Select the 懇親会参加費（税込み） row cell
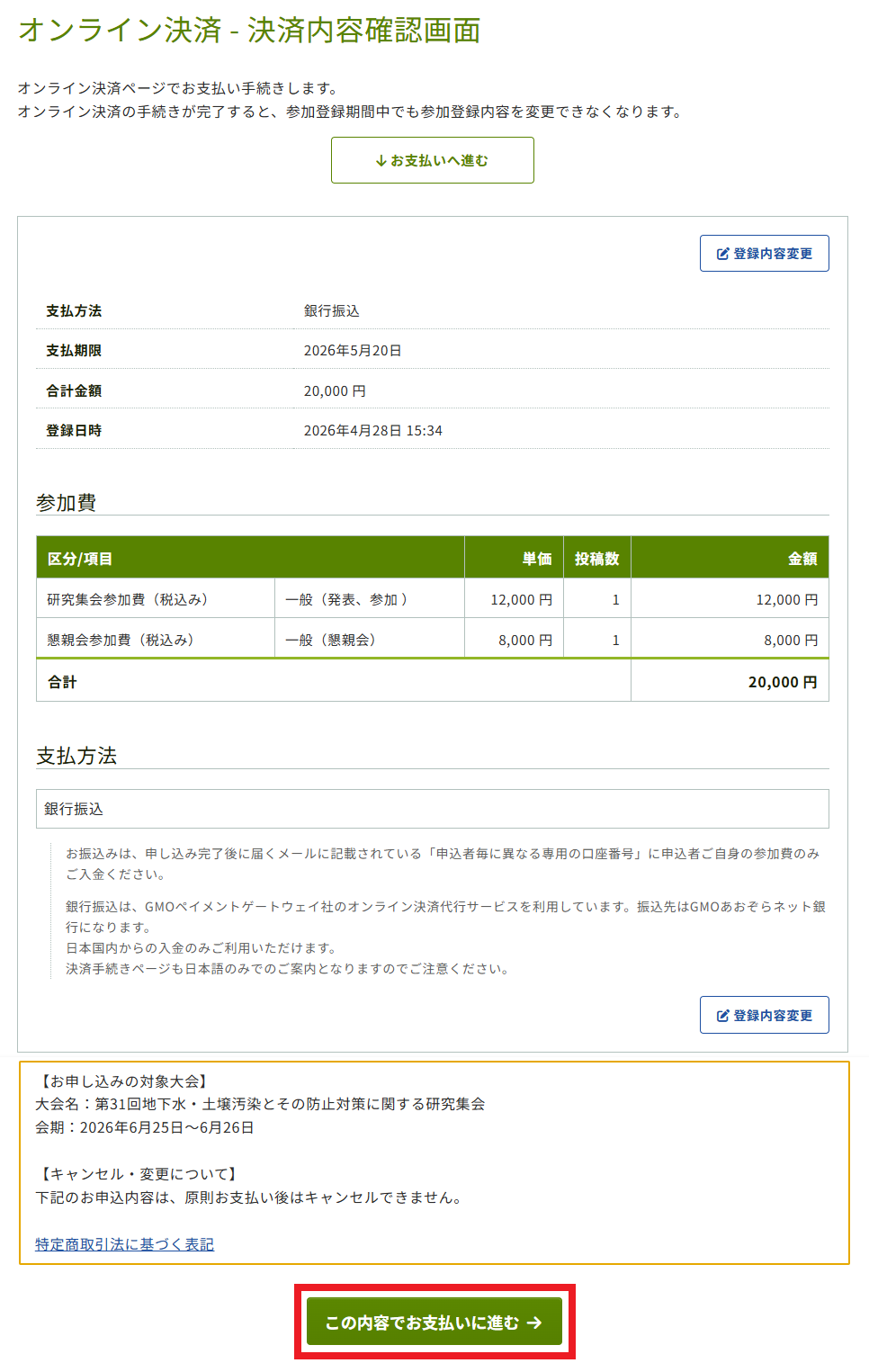Image resolution: width=869 pixels, height=1372 pixels. click(121, 640)
